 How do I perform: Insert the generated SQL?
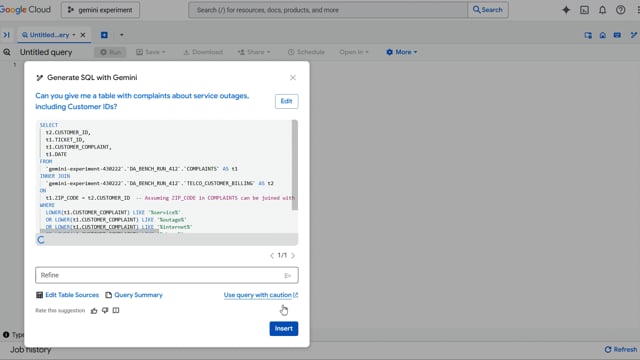(284, 329)
